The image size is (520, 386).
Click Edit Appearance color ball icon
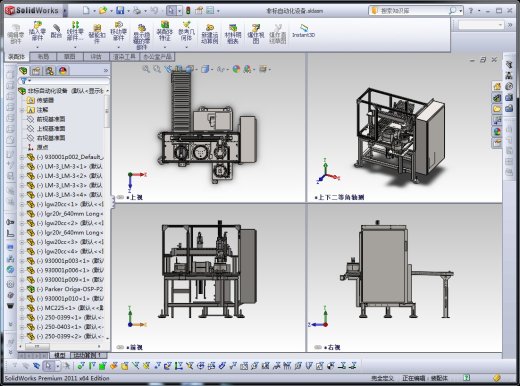tap(236, 69)
